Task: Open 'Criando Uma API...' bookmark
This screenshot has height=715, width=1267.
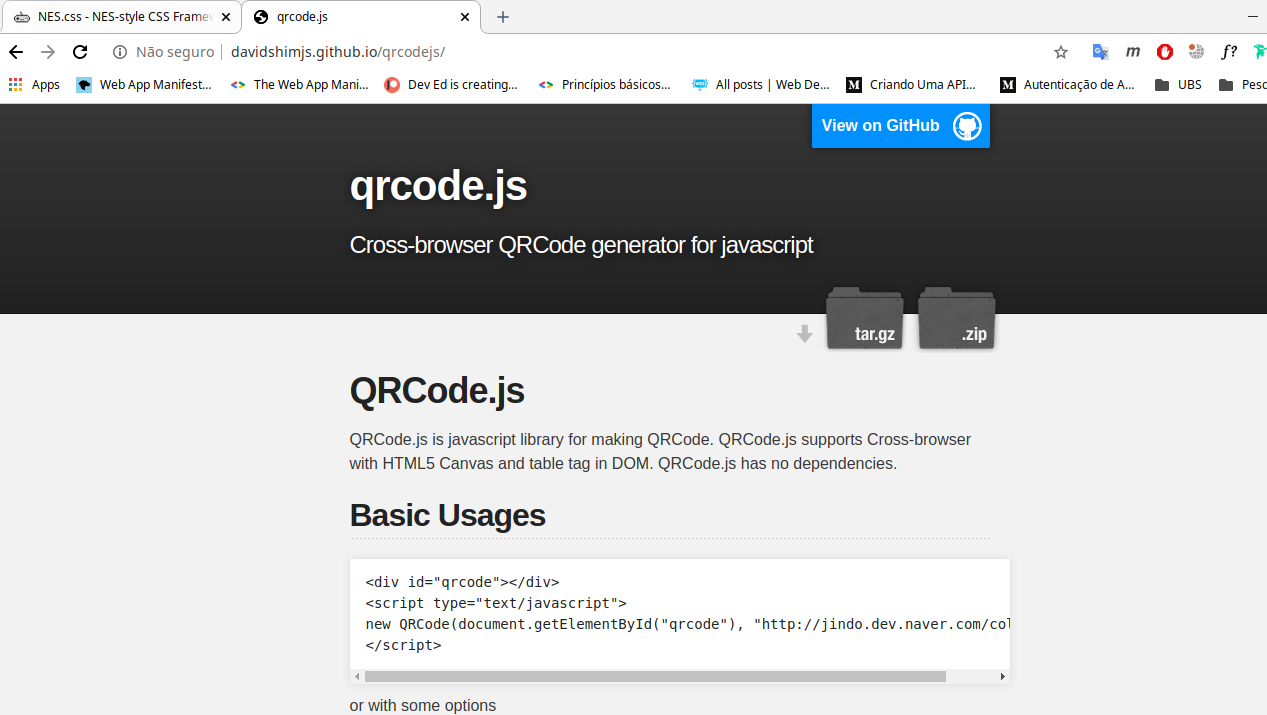Action: pos(911,85)
